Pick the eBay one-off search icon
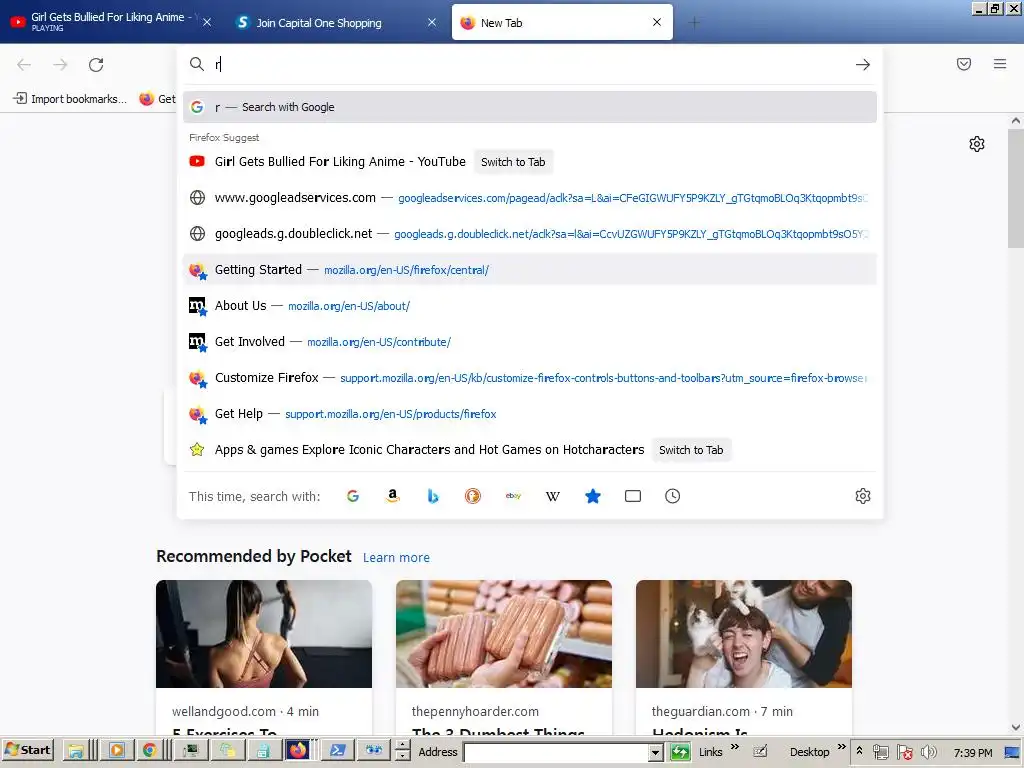 coord(513,496)
